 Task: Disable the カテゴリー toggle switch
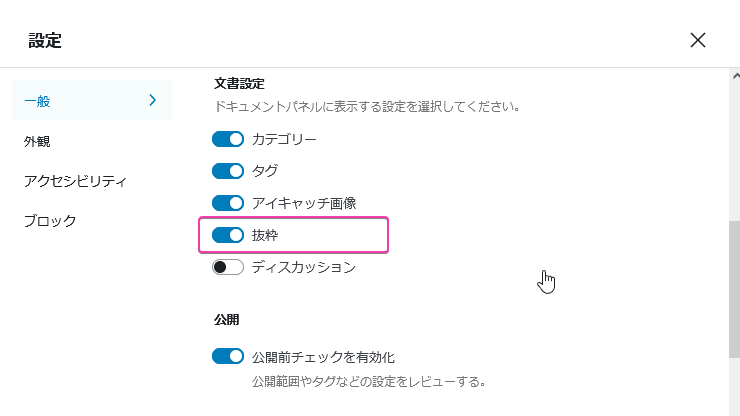[228, 139]
